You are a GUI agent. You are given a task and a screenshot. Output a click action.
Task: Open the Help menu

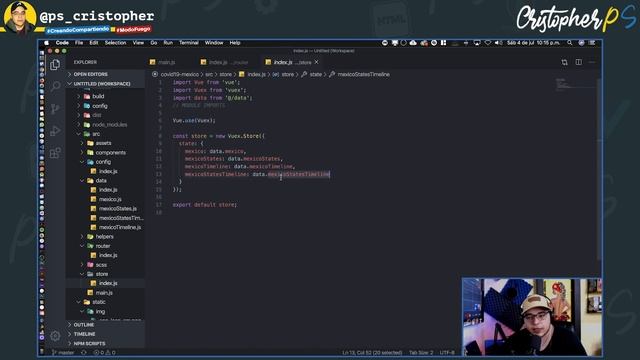click(235, 42)
